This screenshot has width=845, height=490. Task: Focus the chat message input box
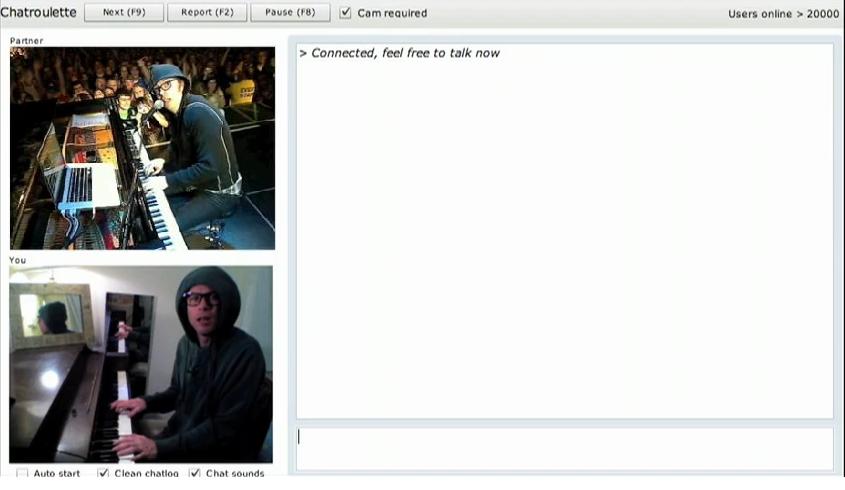565,450
